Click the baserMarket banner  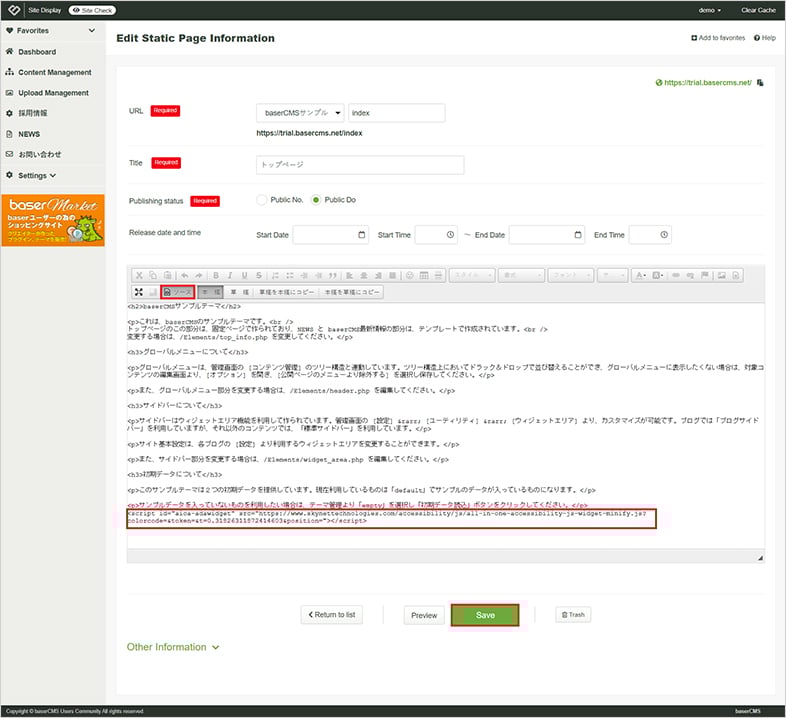coord(53,220)
